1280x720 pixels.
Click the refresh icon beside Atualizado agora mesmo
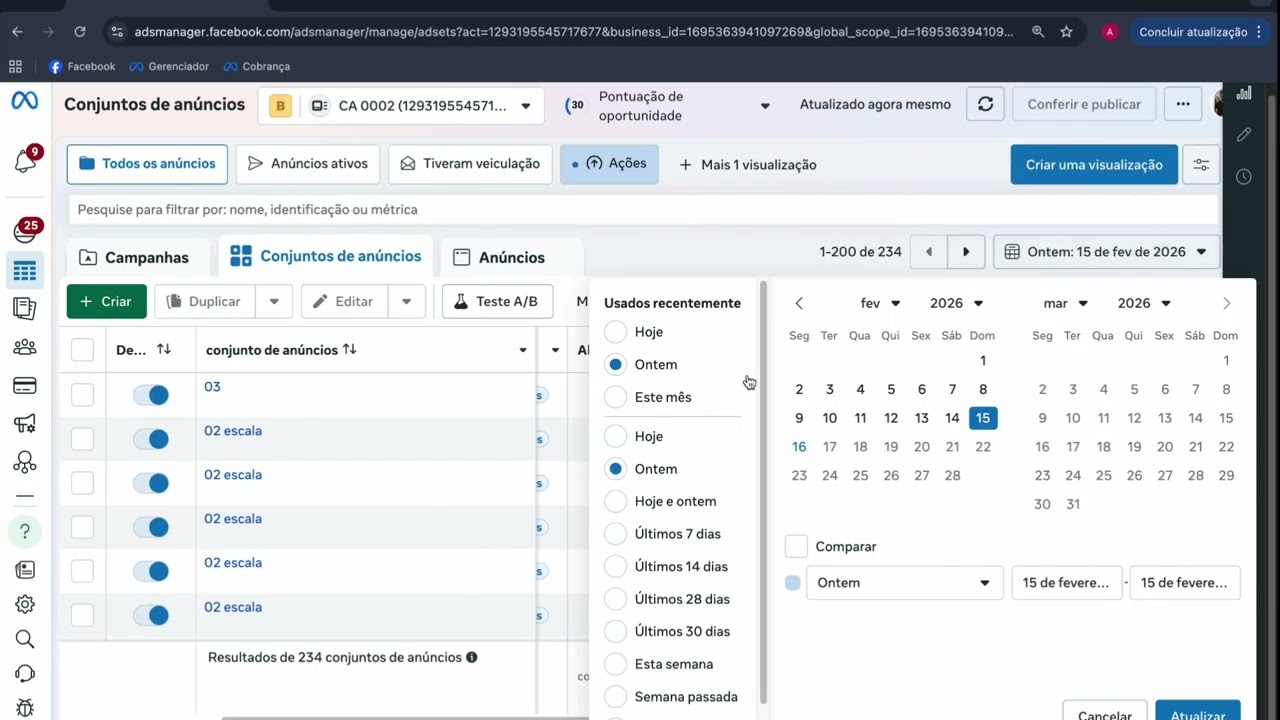click(x=985, y=104)
